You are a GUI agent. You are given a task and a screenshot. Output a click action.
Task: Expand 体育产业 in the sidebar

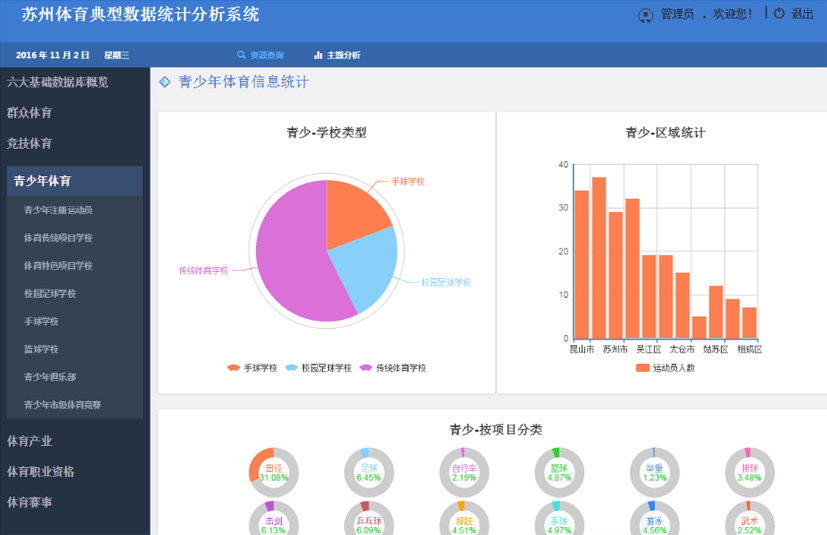coord(30,441)
